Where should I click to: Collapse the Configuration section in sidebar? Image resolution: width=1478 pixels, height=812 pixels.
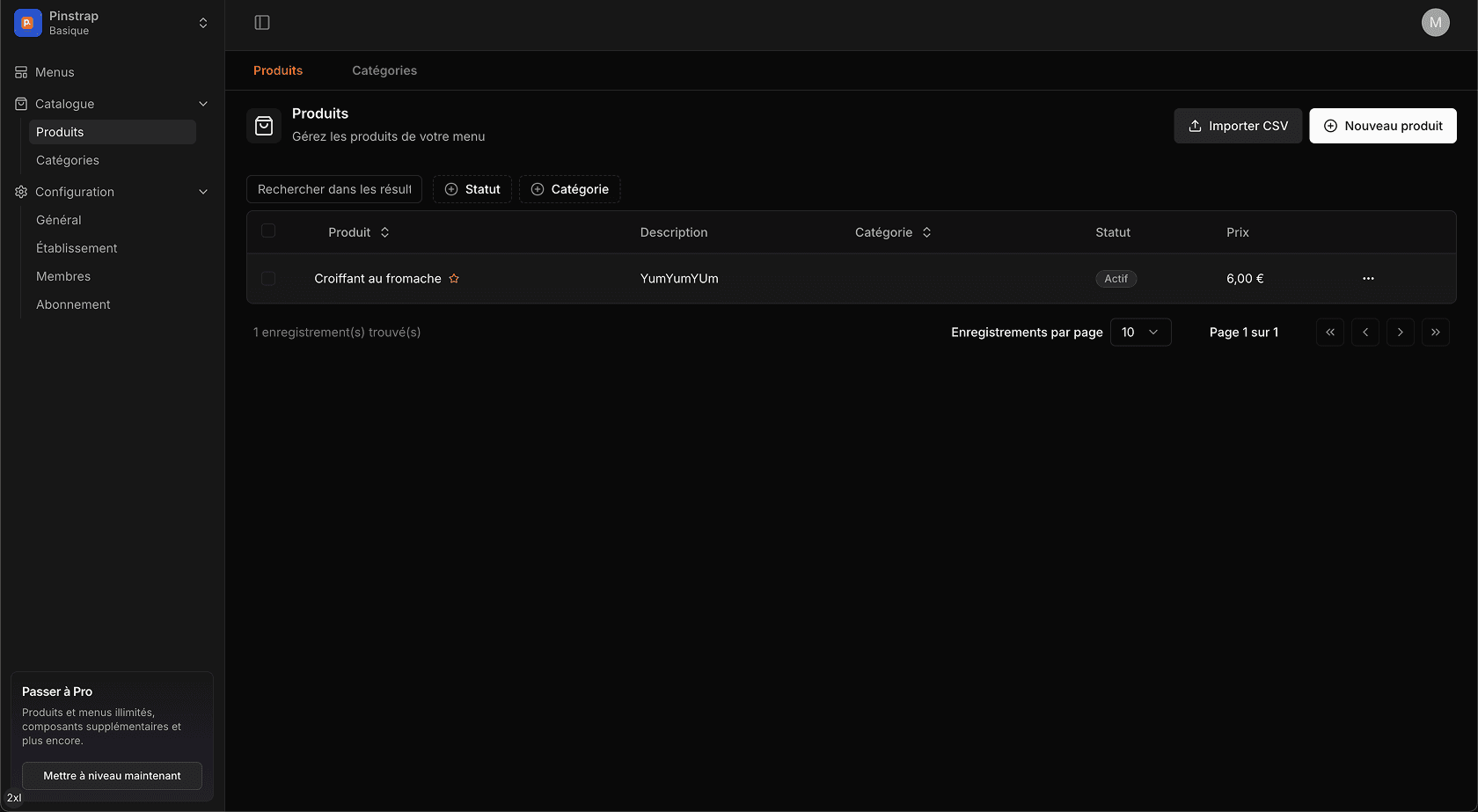click(x=203, y=192)
